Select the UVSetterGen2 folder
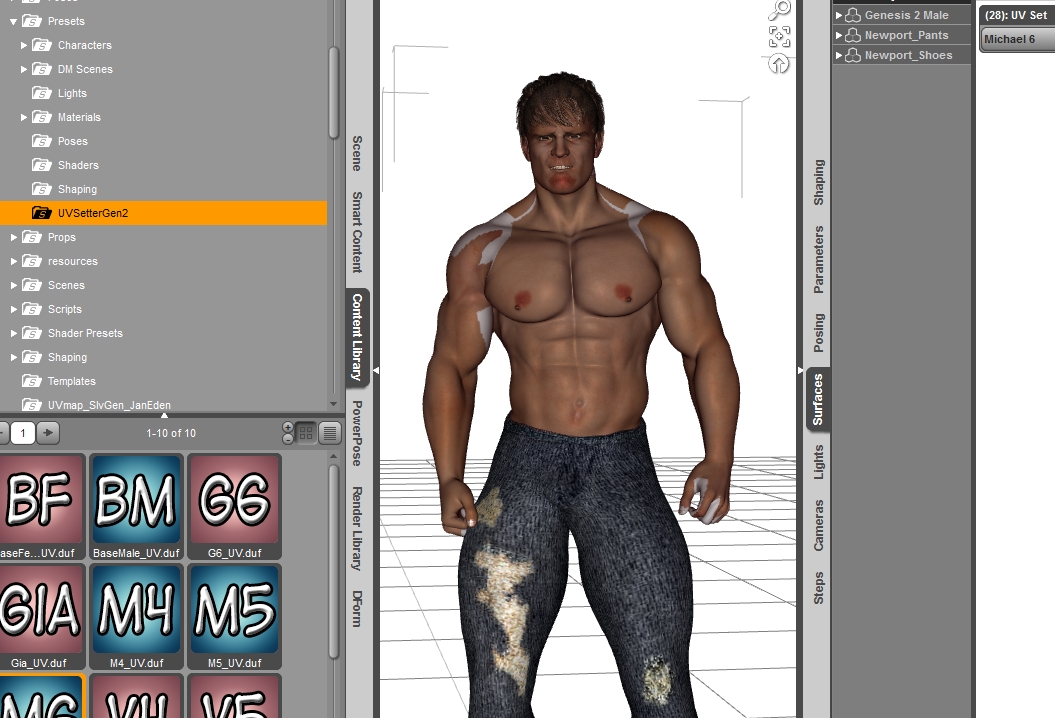Screen dimensions: 1055x718 tap(163, 213)
